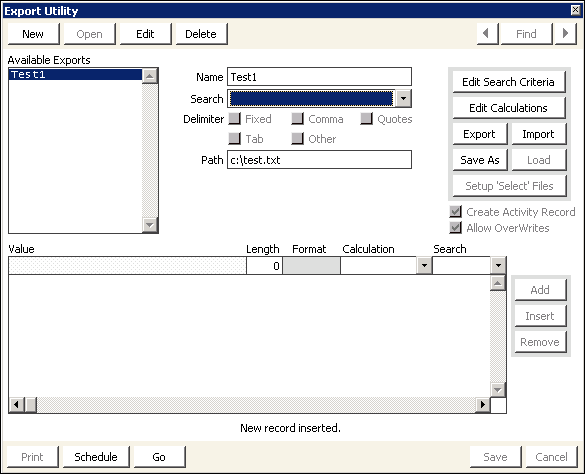The width and height of the screenshot is (585, 474).
Task: Click the Add button
Action: coord(540,290)
